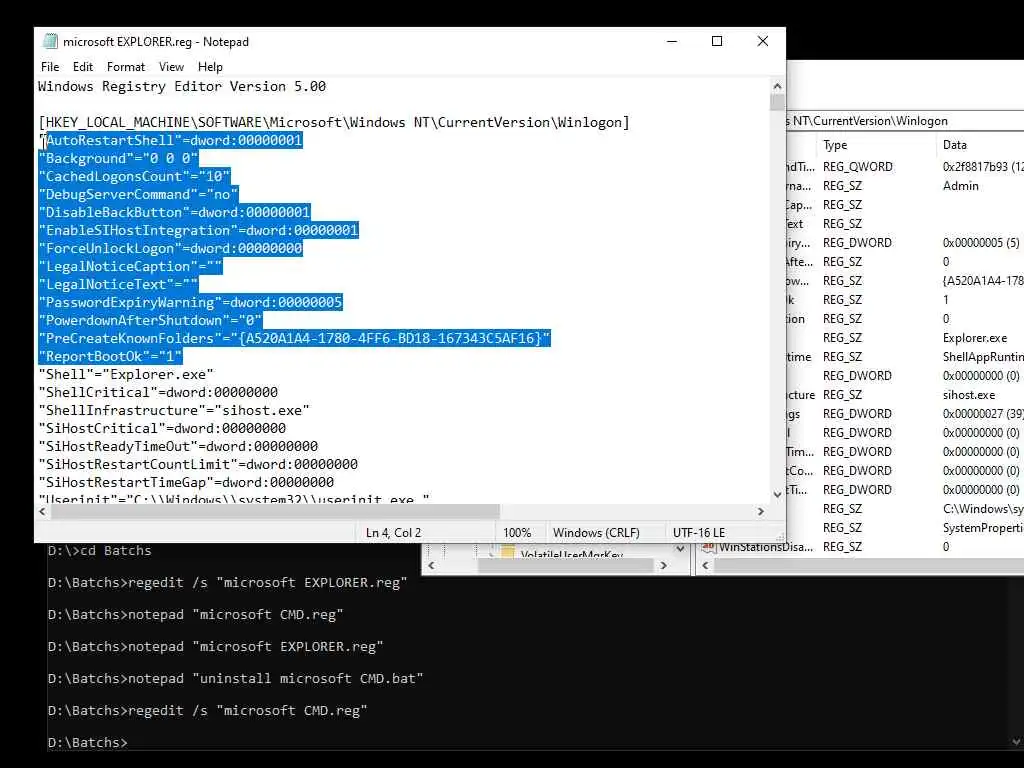
Task: Click the HKEY_LOCAL_MACHINE Winlogon key path line
Action: [334, 122]
